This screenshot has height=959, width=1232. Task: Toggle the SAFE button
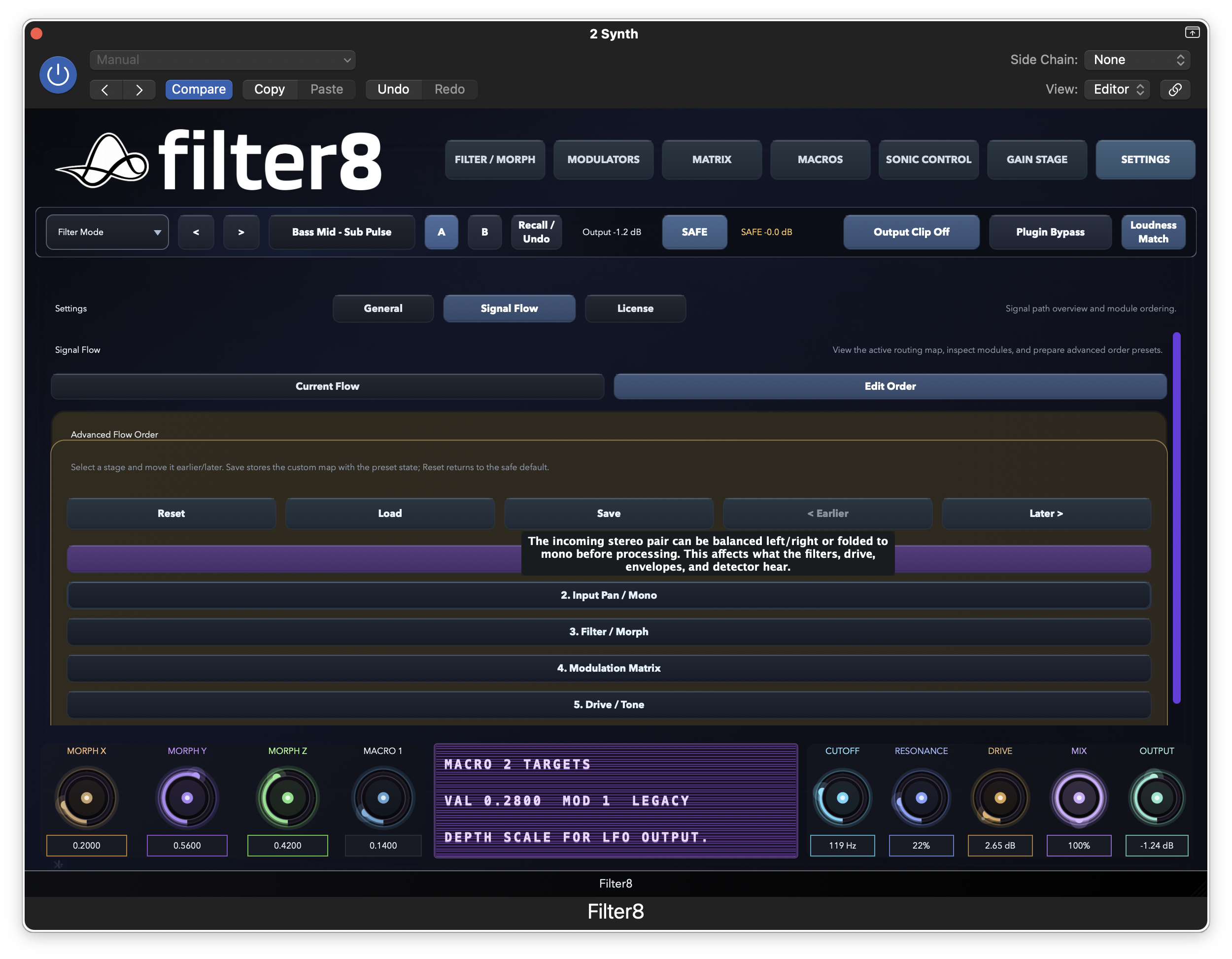click(694, 232)
